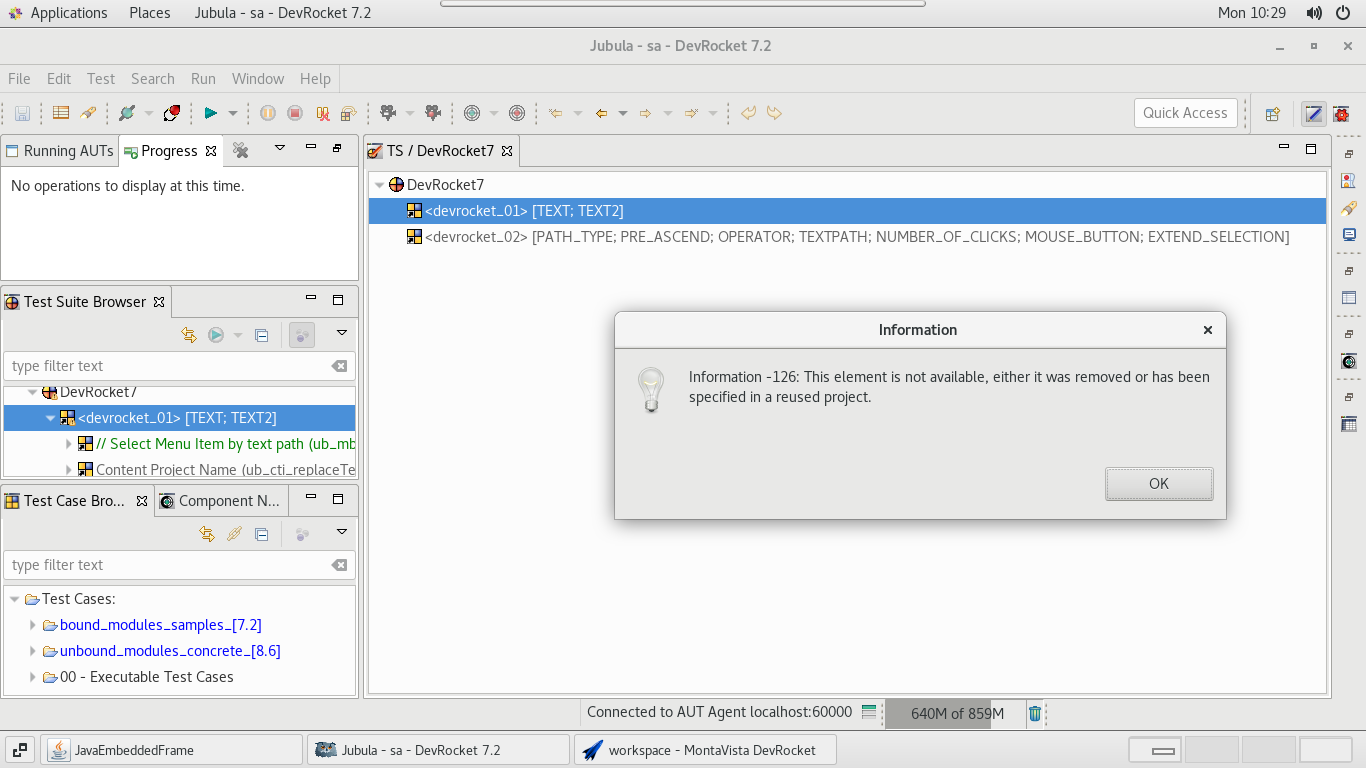Click OK in Information dialog
This screenshot has height=768, width=1366.
pyautogui.click(x=1159, y=483)
